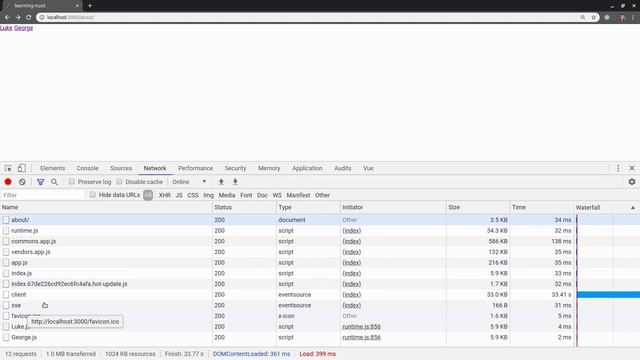Open runtime.js initiator (index) link
This screenshot has height=360, width=640.
tap(352, 231)
